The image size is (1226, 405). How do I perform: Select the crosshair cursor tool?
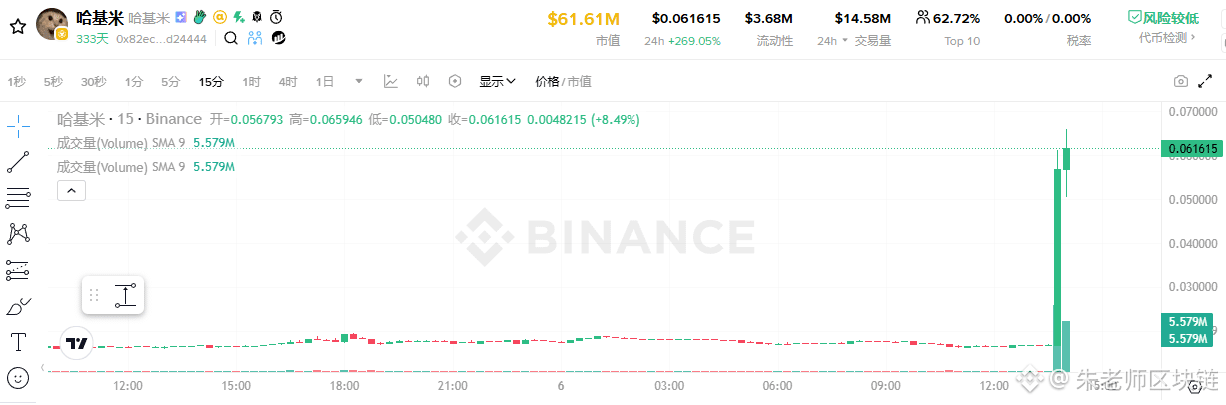coord(18,126)
